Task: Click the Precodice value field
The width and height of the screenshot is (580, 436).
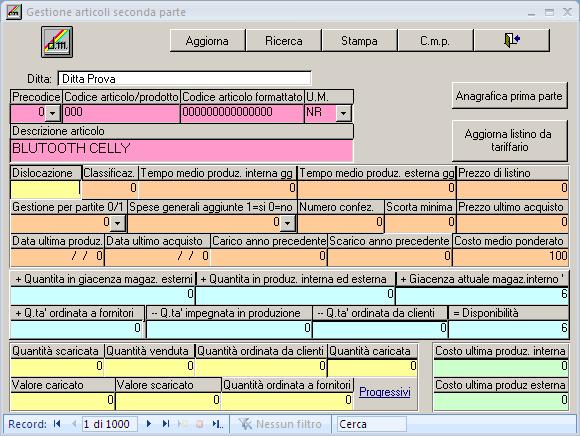Action: click(28, 113)
